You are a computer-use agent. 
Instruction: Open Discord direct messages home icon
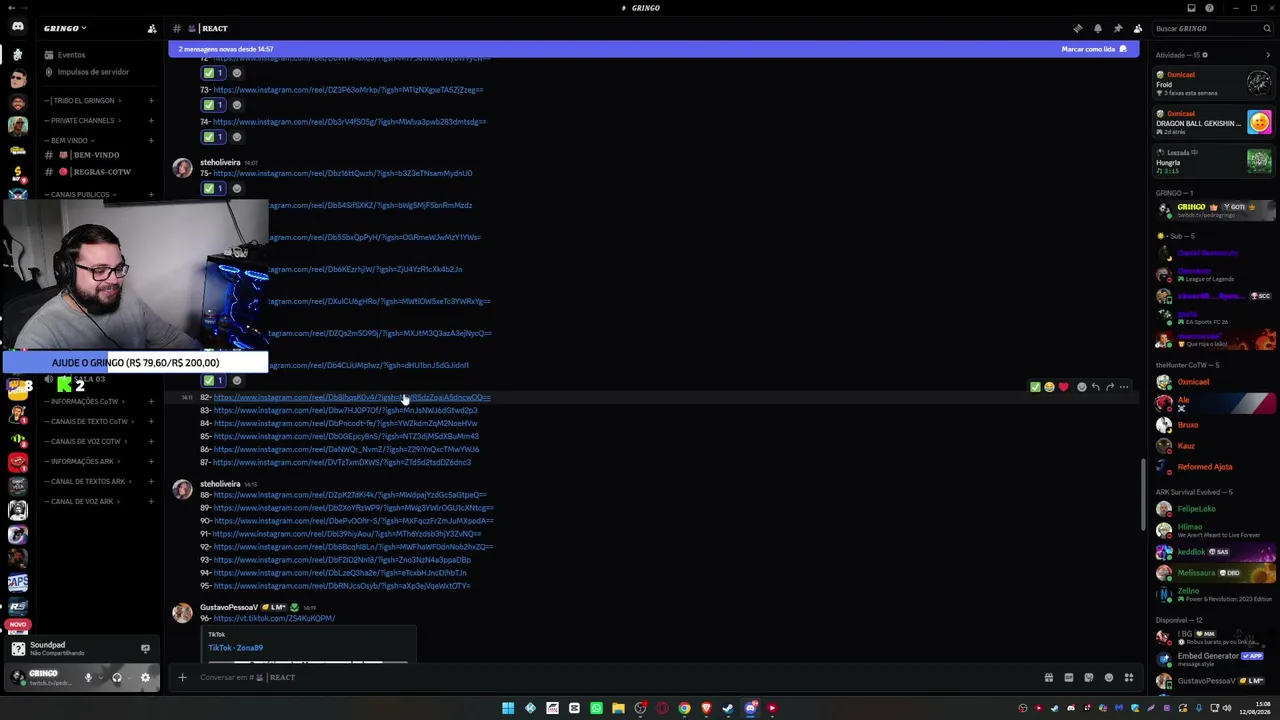coord(18,27)
